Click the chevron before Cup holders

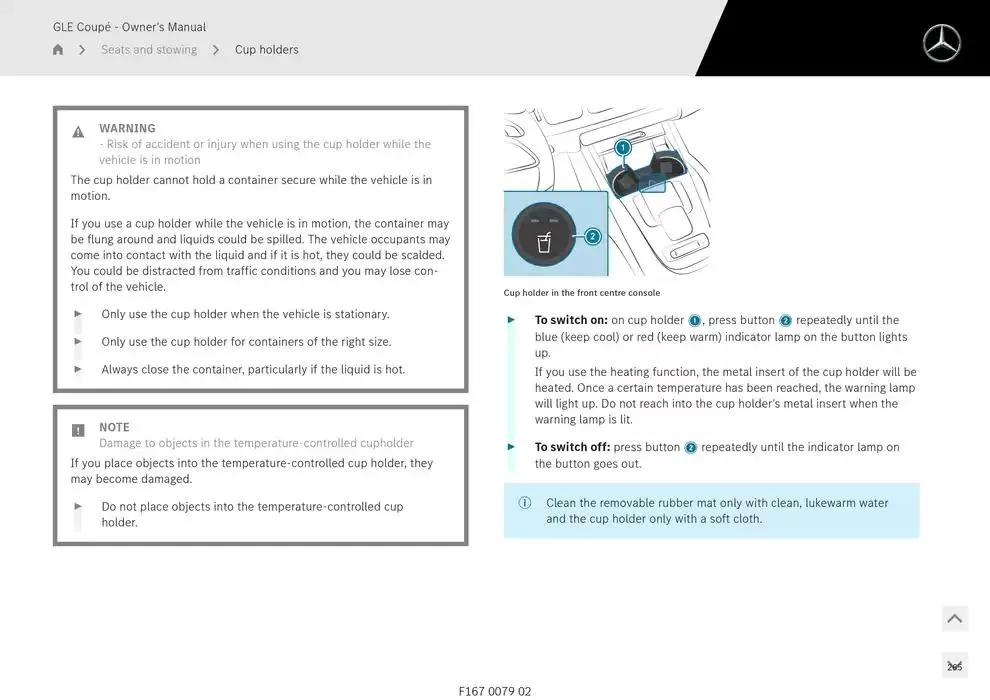point(215,50)
